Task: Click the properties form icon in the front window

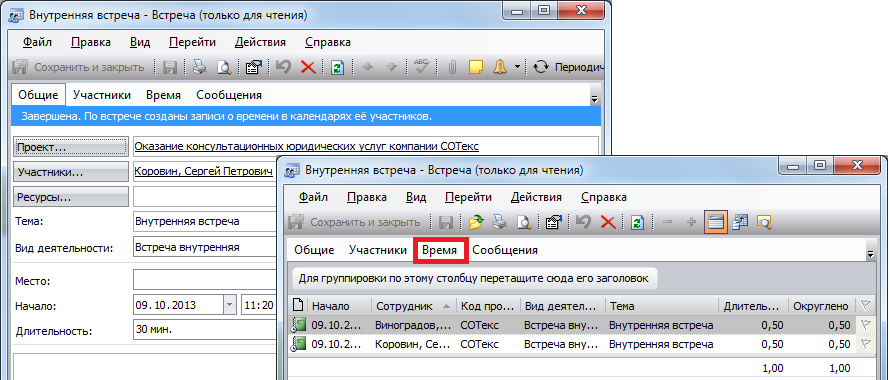Action: 553,222
